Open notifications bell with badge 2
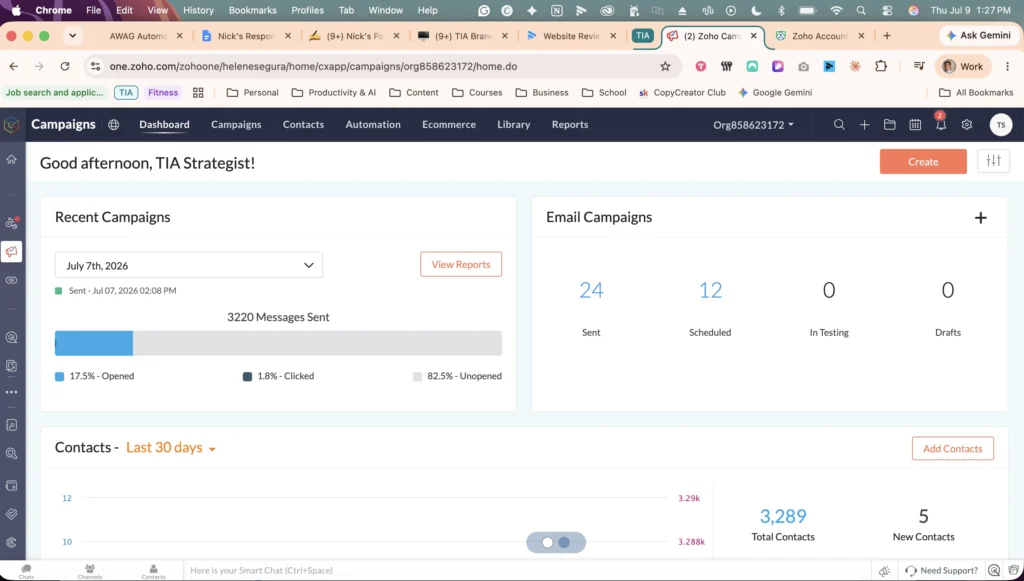The image size is (1024, 581). pos(940,123)
